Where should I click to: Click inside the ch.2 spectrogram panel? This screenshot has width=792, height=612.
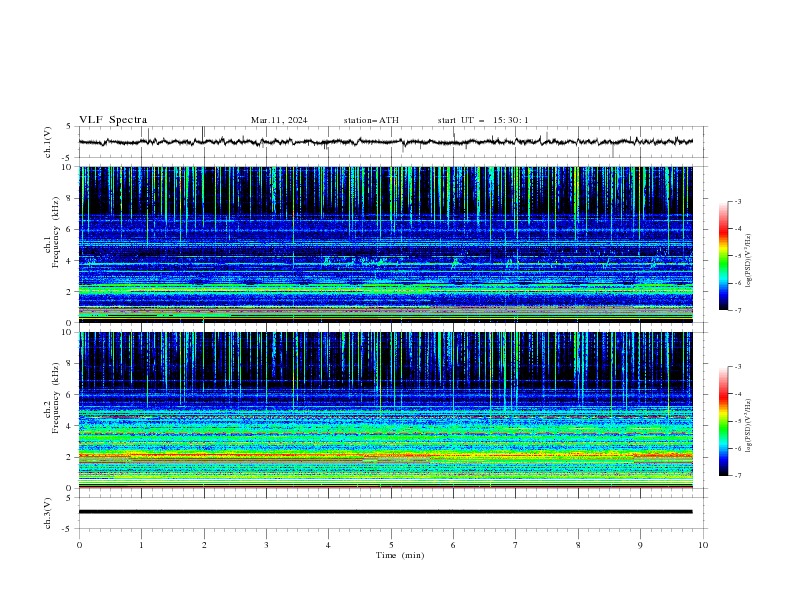coord(385,410)
